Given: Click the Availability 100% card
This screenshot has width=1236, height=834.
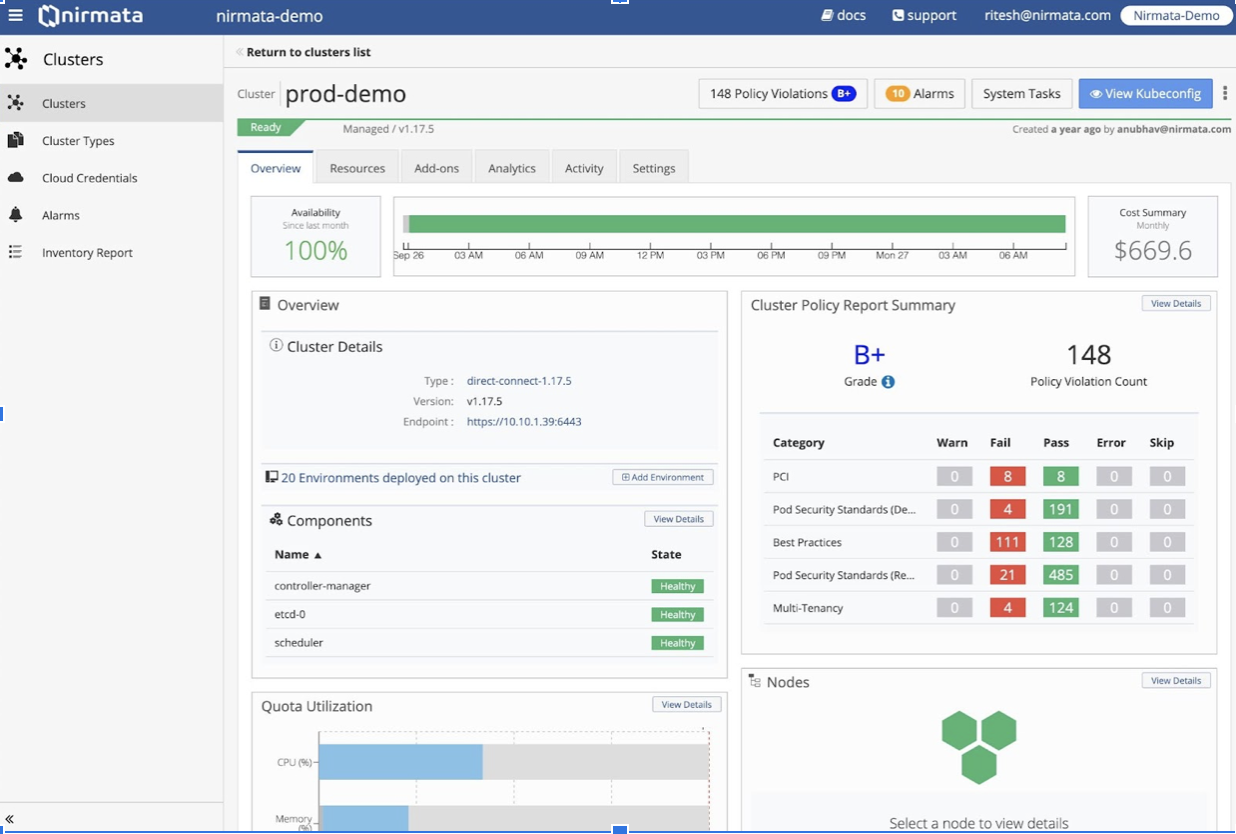Looking at the screenshot, I should point(315,236).
